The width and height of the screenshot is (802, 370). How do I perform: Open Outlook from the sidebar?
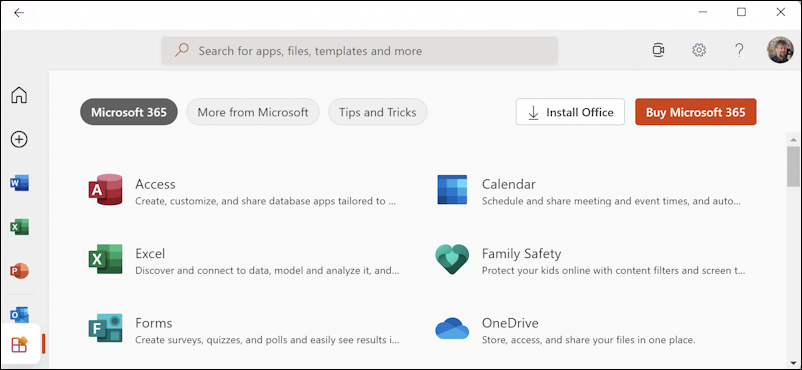coord(19,315)
